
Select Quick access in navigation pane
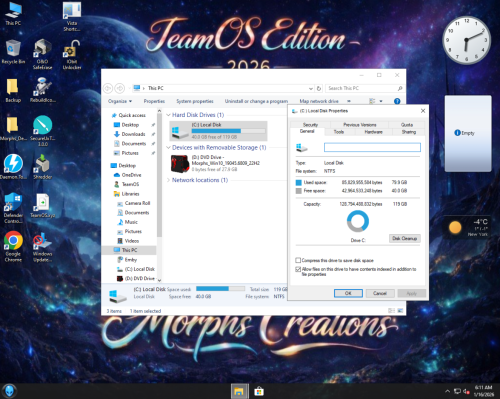(x=132, y=115)
